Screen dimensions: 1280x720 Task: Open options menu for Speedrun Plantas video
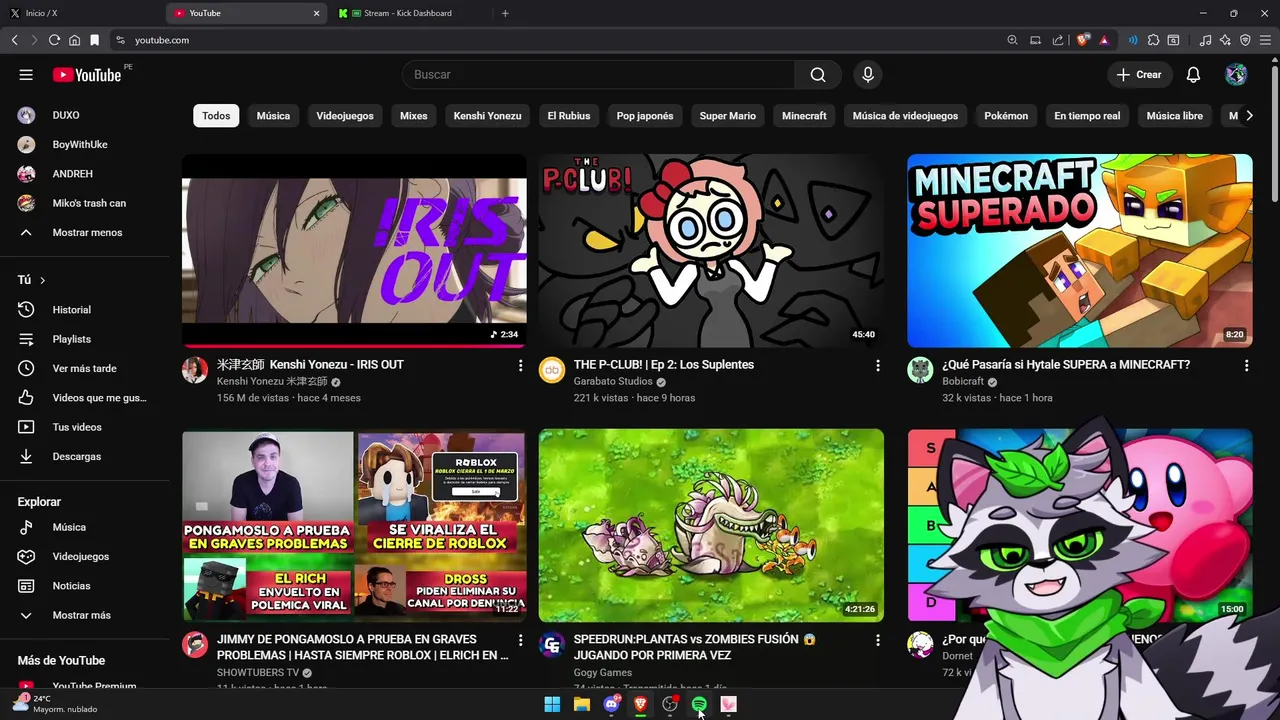coord(878,640)
